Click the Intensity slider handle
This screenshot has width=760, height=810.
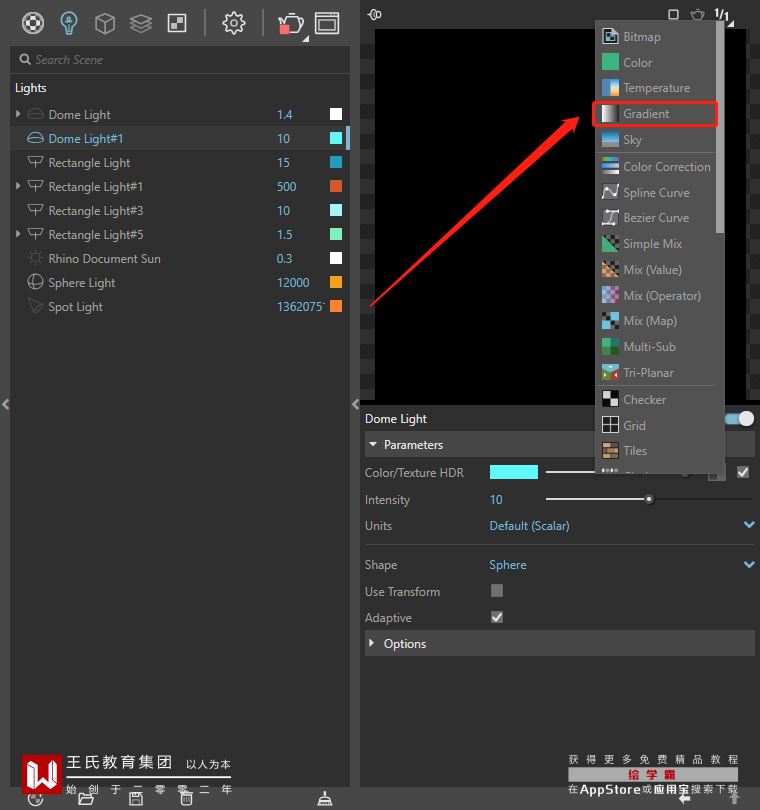[x=649, y=499]
